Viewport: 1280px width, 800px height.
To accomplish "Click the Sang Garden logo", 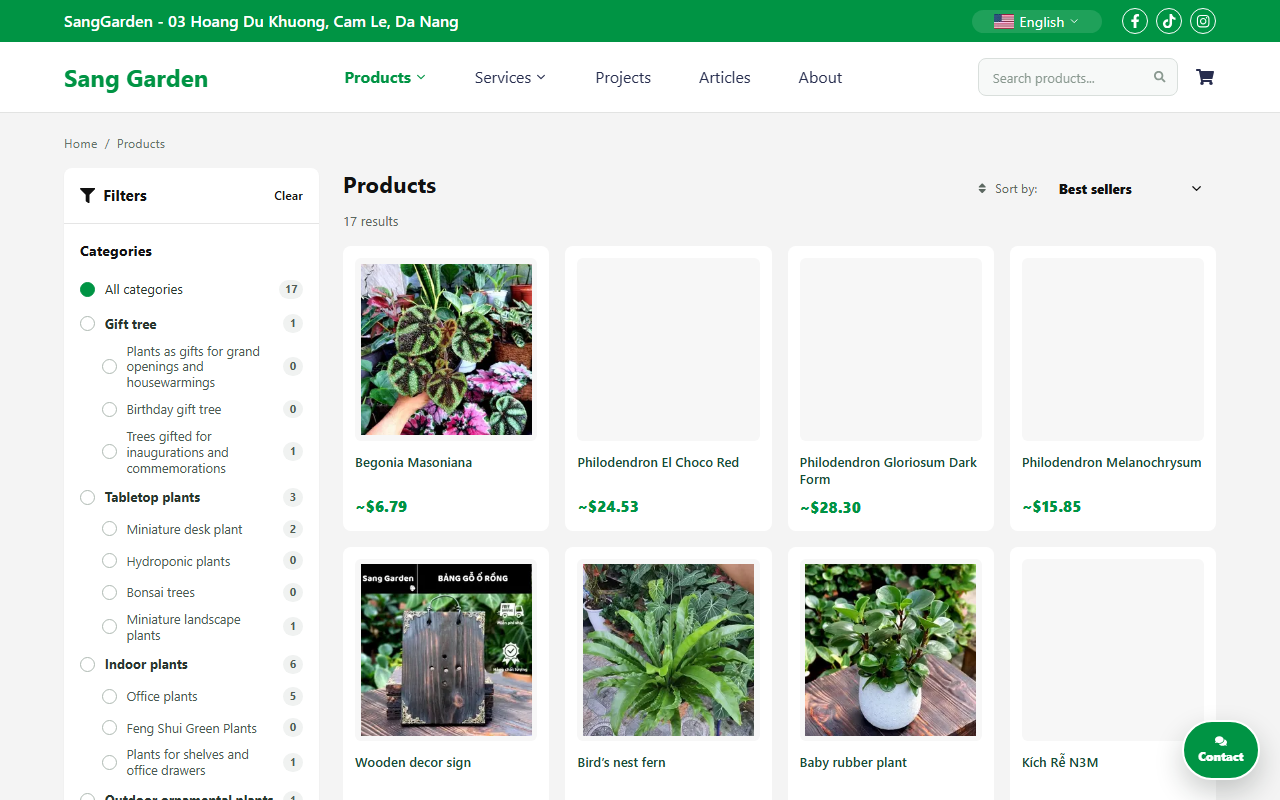I will [136, 79].
